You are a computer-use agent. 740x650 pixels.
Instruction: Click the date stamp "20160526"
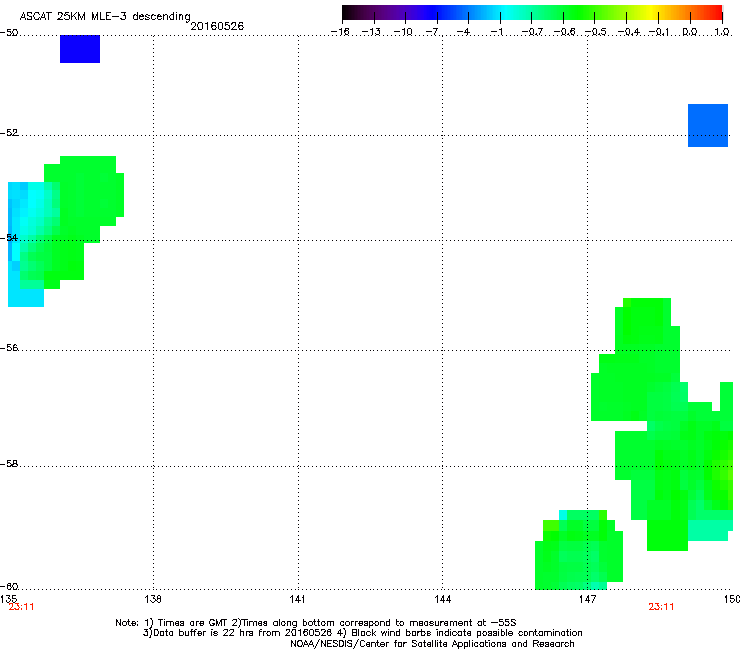pyautogui.click(x=217, y=26)
